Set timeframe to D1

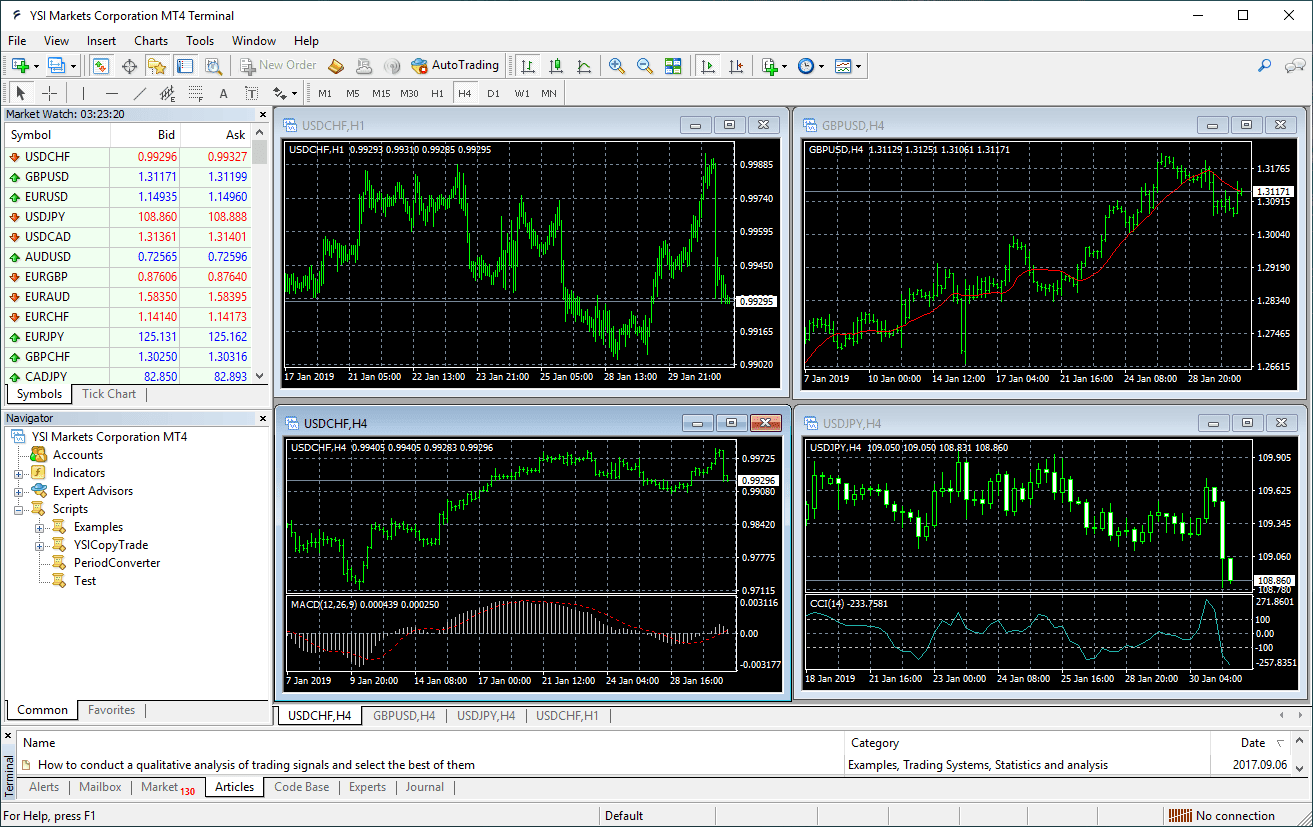point(493,93)
